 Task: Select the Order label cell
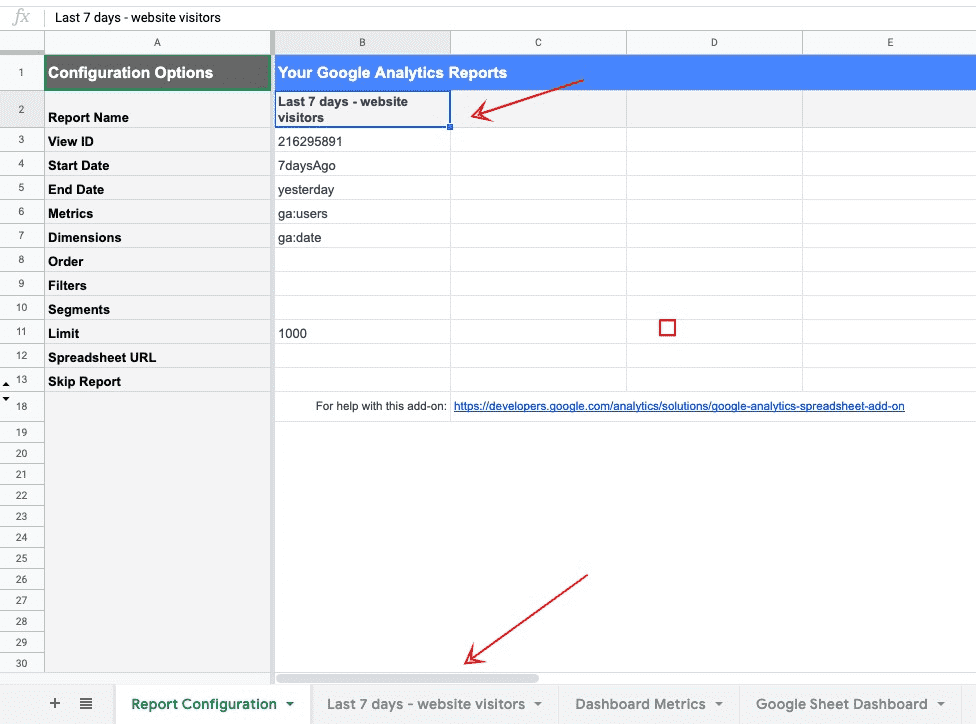(x=157, y=260)
